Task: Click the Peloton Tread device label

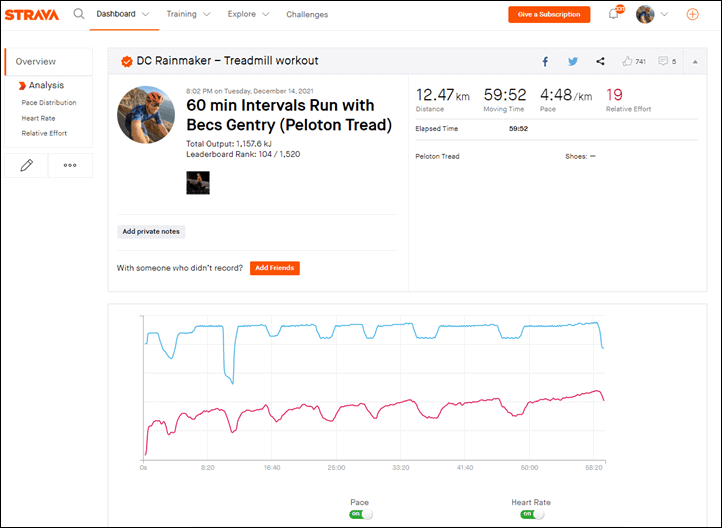Action: (x=437, y=157)
